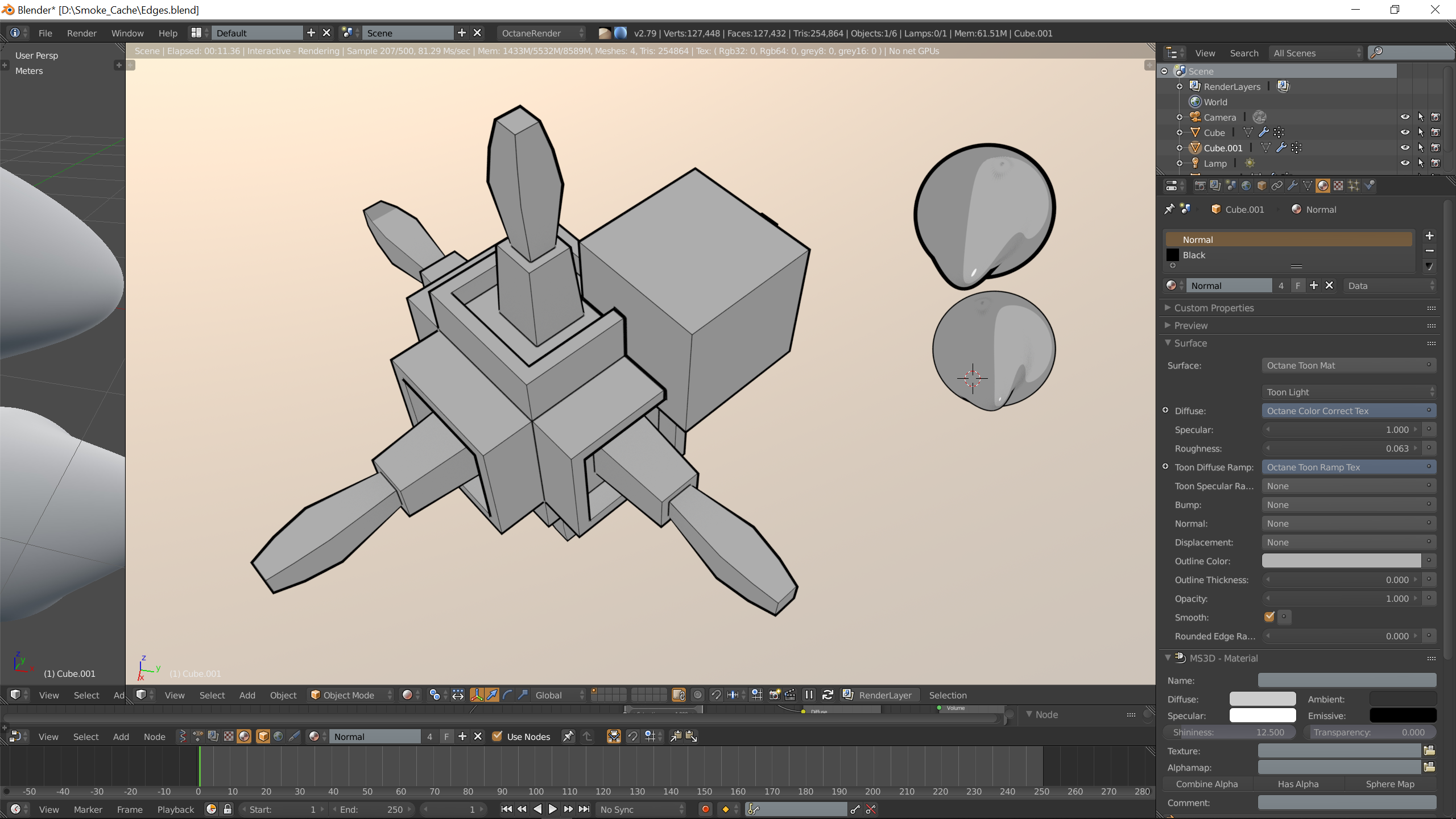Click the Sphere Map button

click(1389, 784)
